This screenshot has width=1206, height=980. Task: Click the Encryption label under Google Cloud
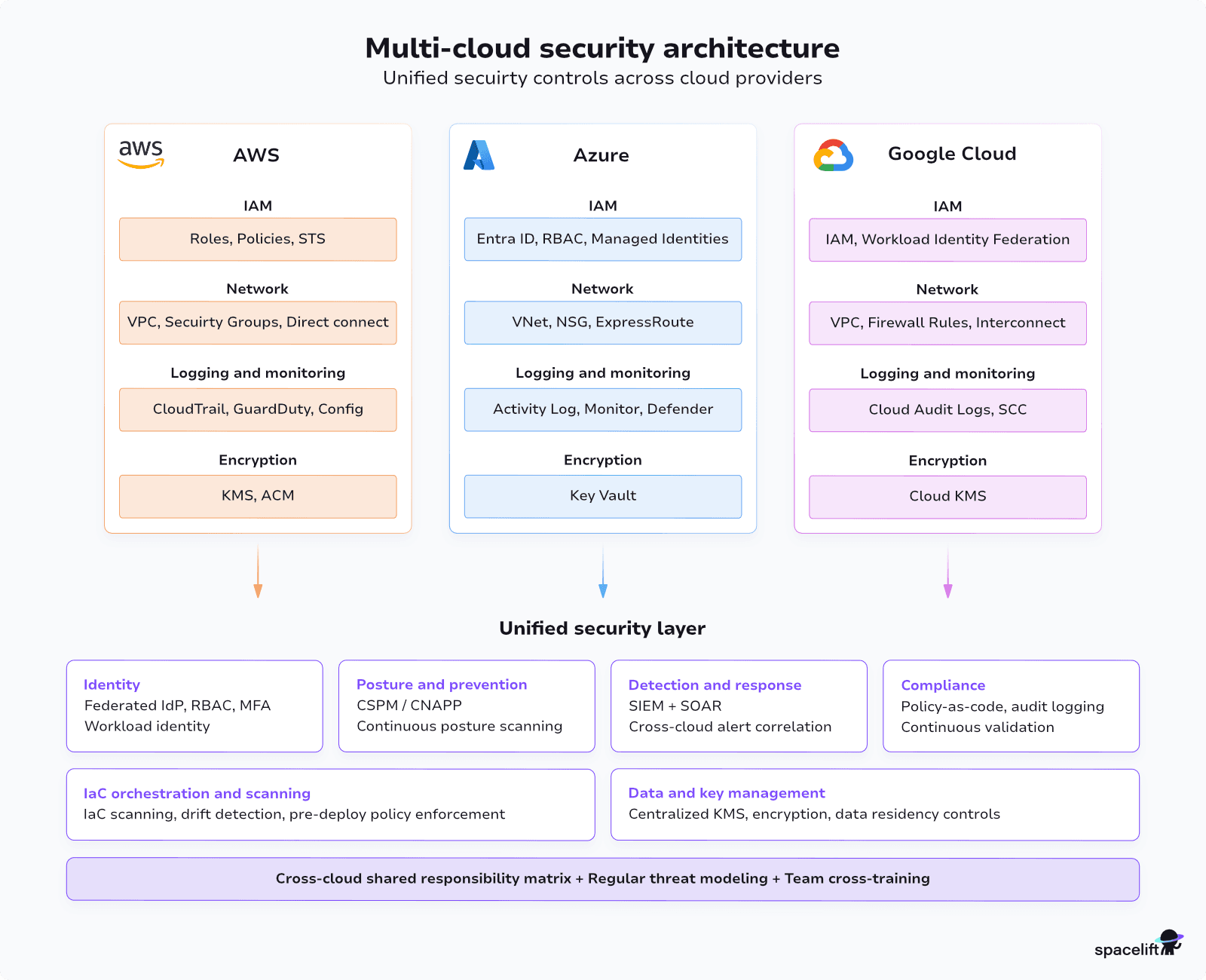click(x=947, y=461)
